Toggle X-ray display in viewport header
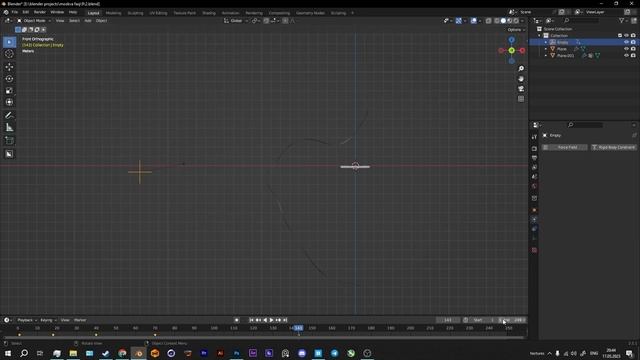 (x=488, y=21)
